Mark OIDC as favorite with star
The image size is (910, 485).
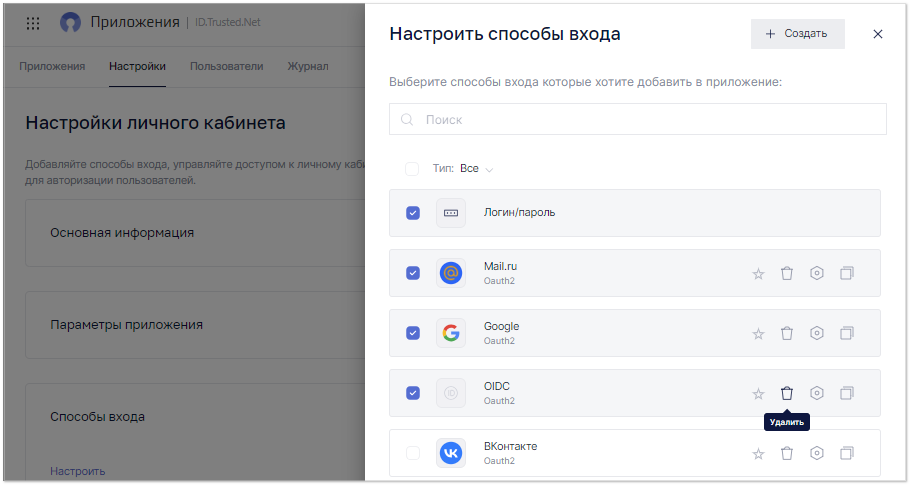(x=758, y=394)
